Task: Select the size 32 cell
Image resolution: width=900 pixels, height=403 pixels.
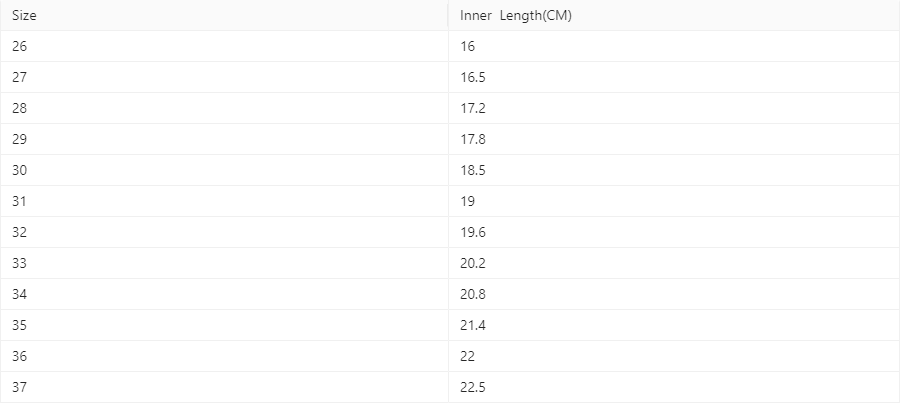Action: tap(20, 233)
